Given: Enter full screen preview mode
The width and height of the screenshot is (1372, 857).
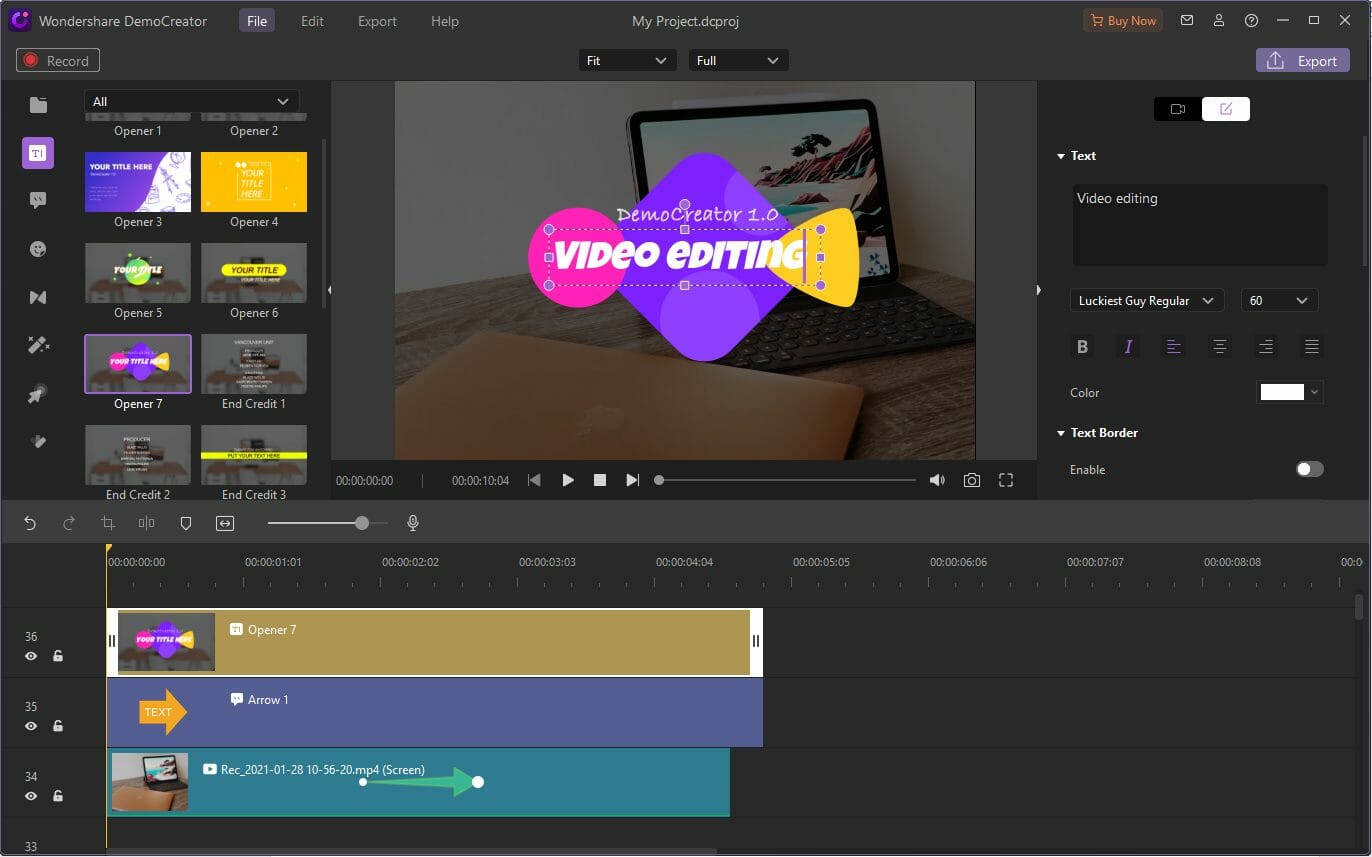Looking at the screenshot, I should click(x=1006, y=480).
